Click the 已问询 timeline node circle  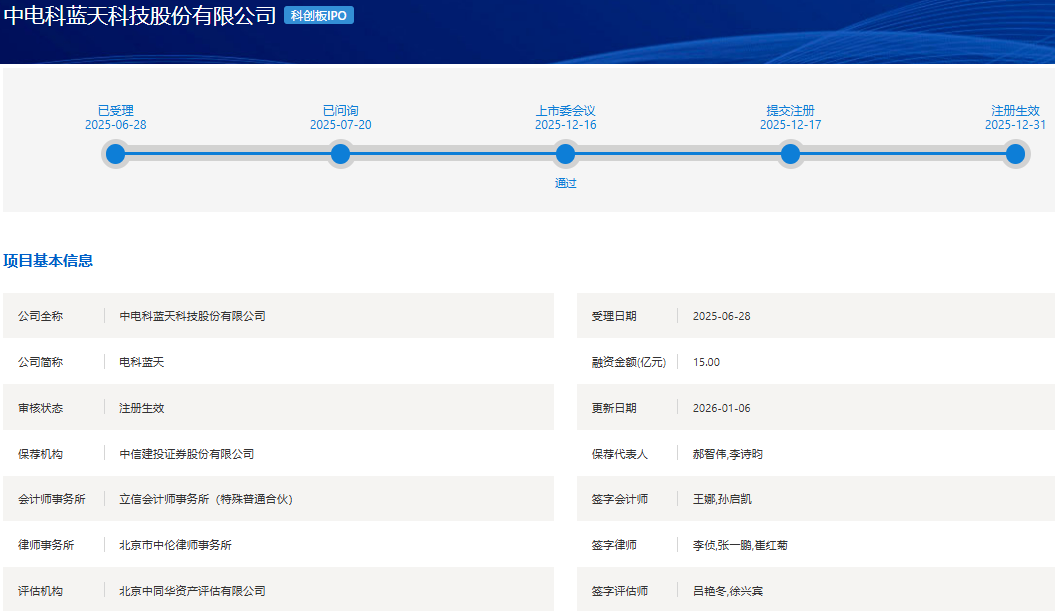[340, 154]
